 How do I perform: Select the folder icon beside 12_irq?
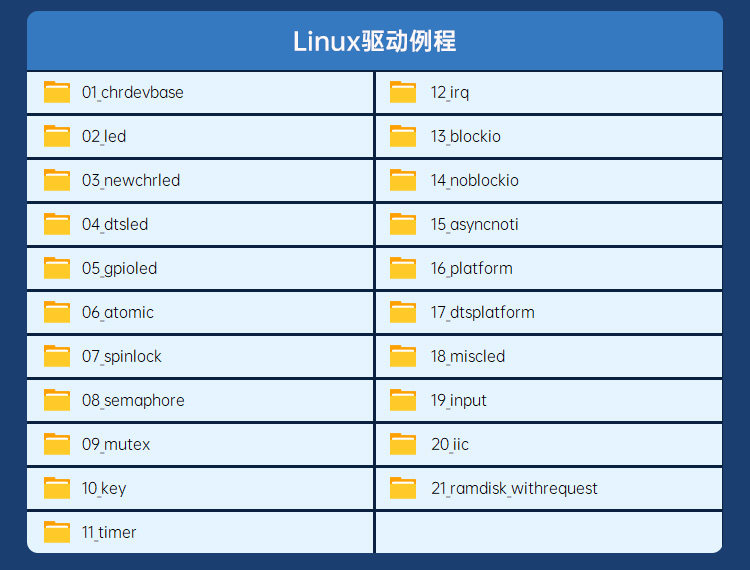click(403, 92)
